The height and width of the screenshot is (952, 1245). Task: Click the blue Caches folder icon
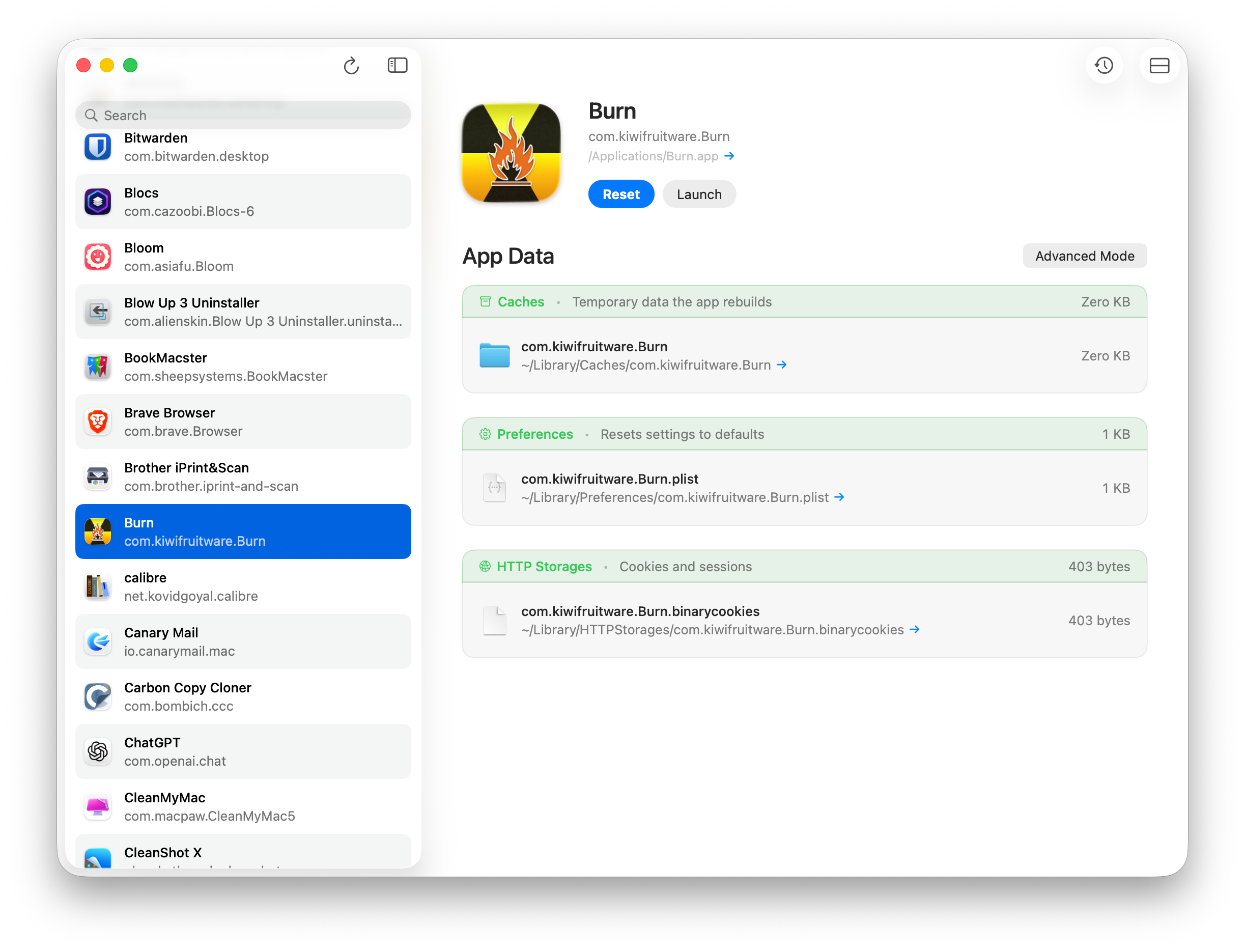tap(494, 356)
